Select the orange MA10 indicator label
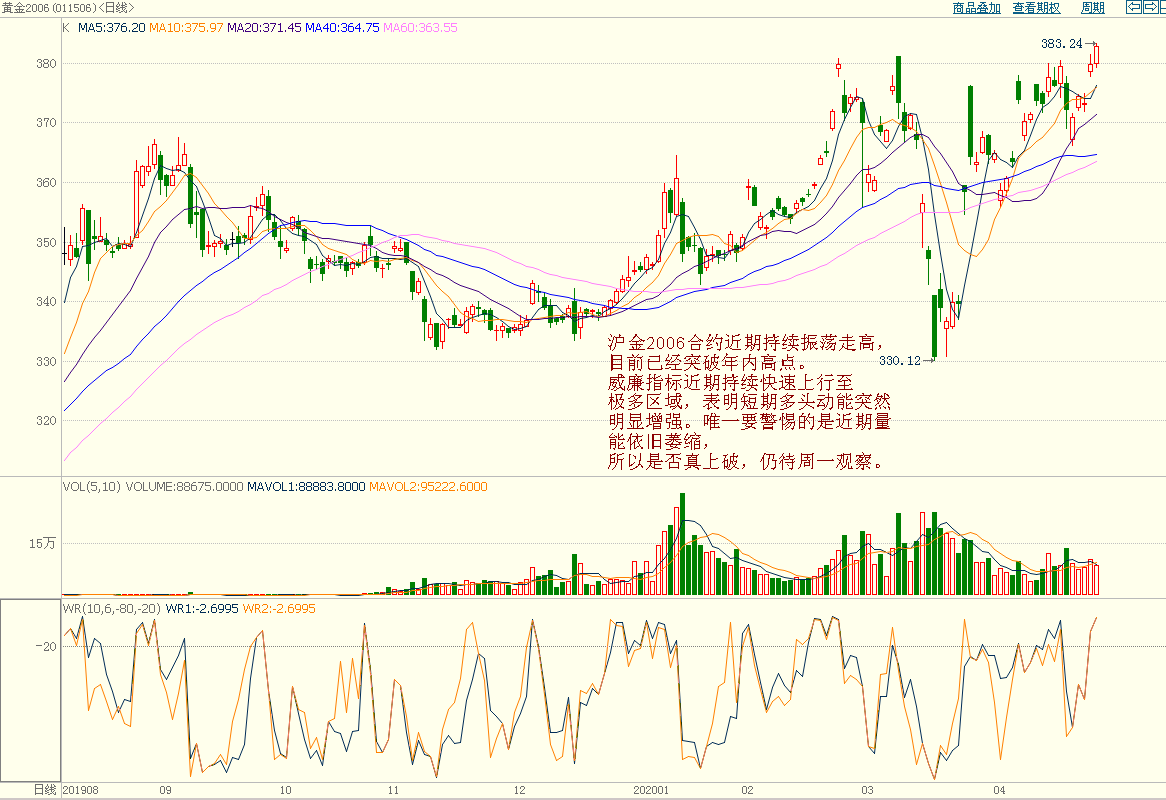The width and height of the screenshot is (1166, 800). pyautogui.click(x=186, y=28)
